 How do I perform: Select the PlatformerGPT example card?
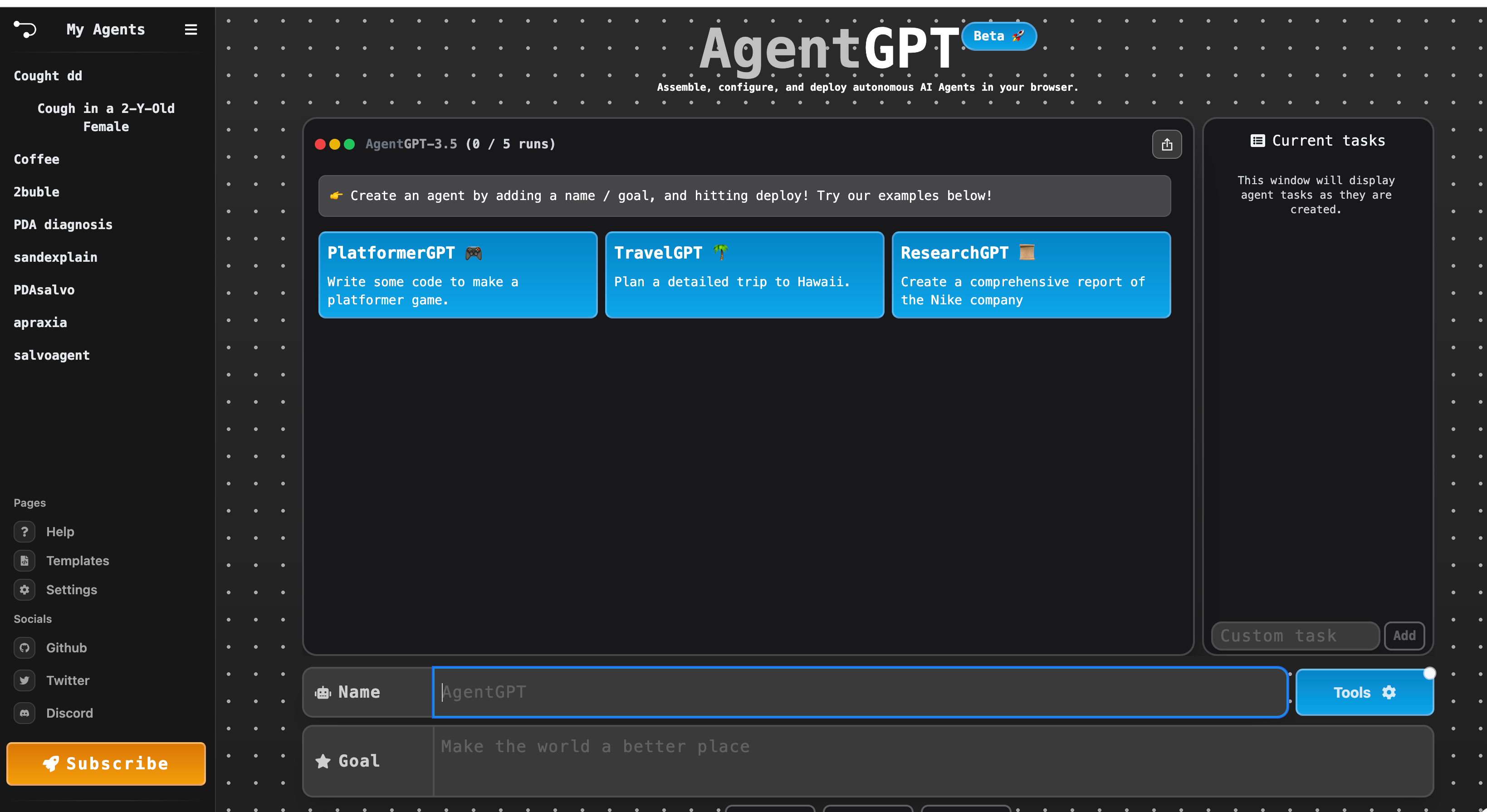click(458, 275)
